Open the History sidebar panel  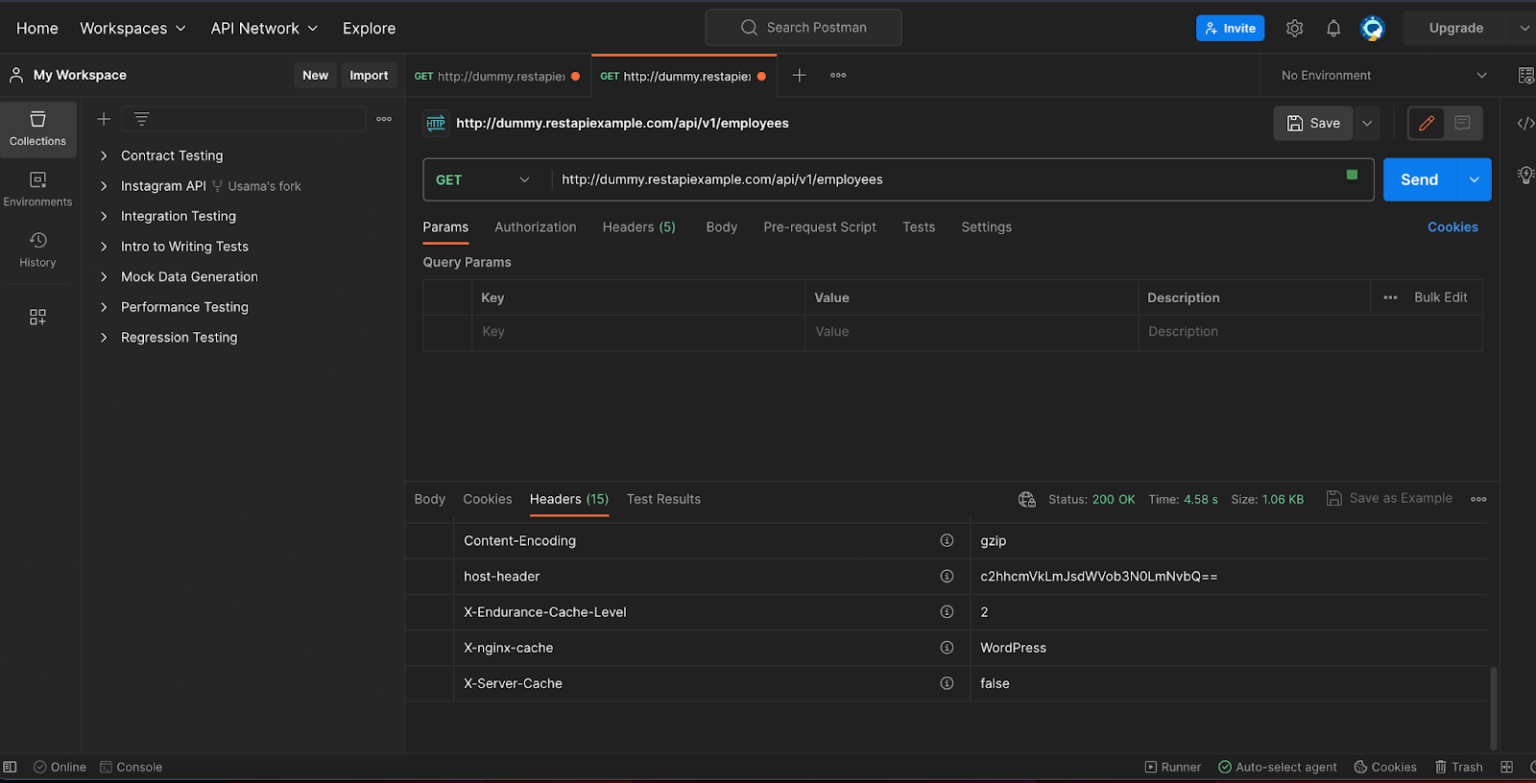tap(38, 250)
